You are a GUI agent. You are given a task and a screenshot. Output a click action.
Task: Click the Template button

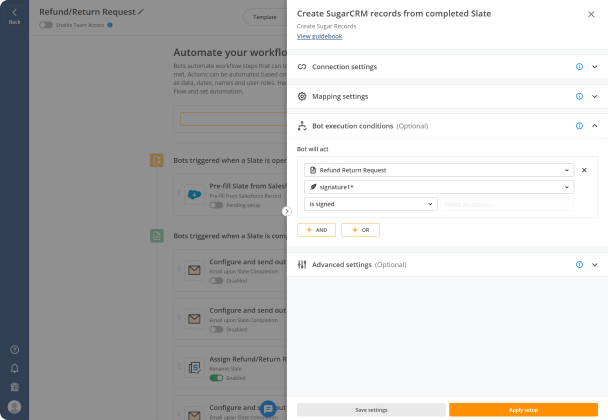[265, 17]
